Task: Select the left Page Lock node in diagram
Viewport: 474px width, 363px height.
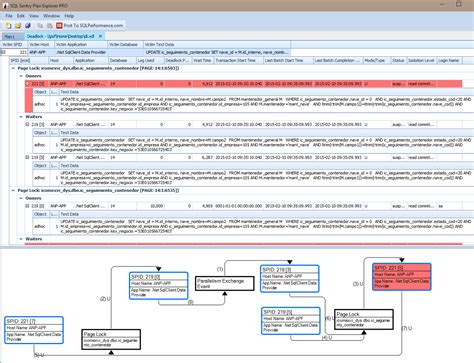Action: click(111, 339)
